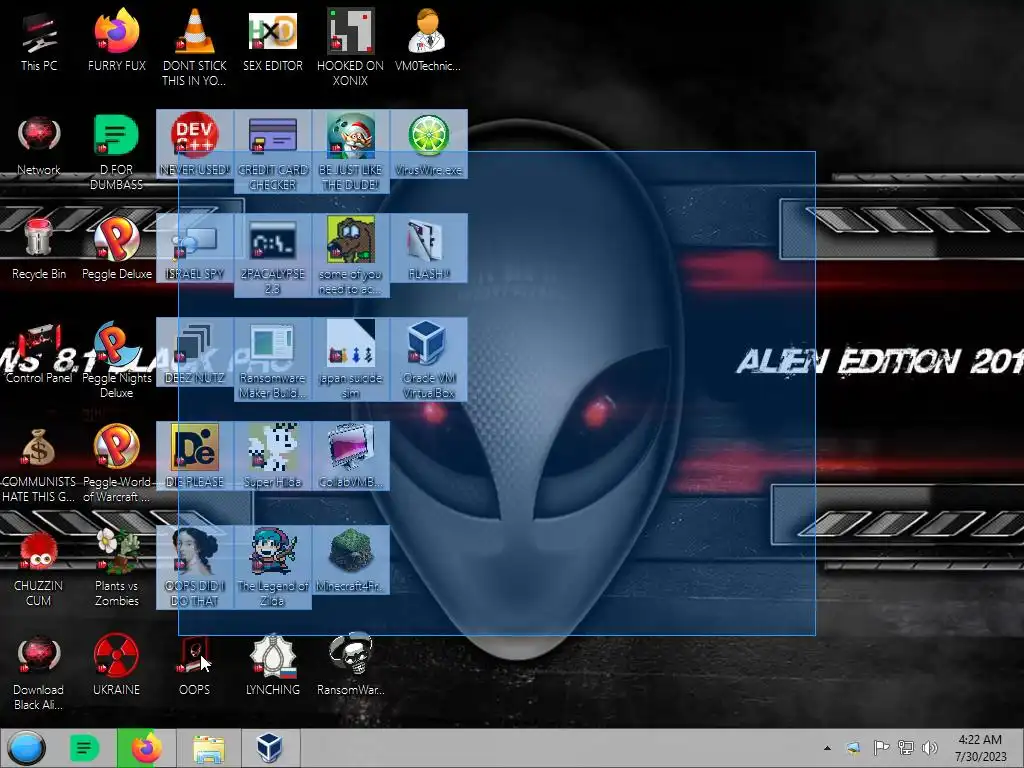Click the green chat app taskbar button
The image size is (1024, 768).
tap(84, 748)
